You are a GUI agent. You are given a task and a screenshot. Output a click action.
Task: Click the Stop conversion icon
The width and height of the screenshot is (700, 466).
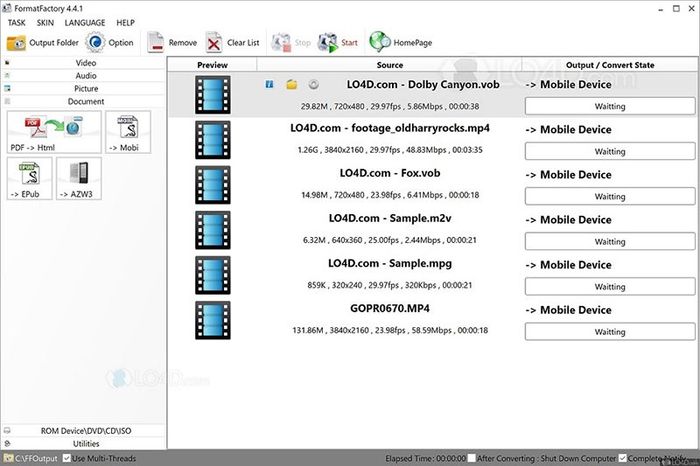281,43
